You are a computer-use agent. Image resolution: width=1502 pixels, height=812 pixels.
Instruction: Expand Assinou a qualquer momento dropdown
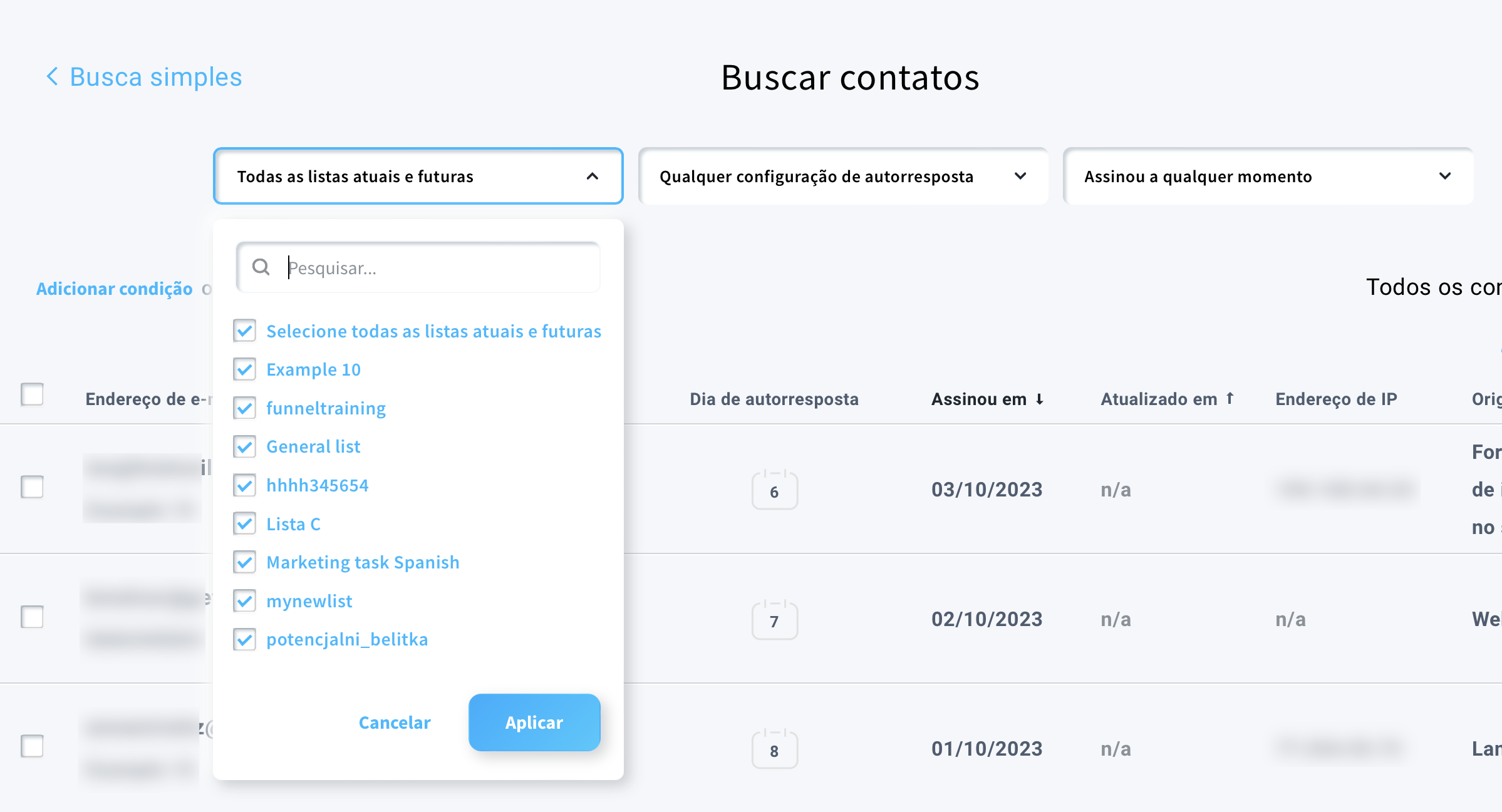click(x=1267, y=177)
